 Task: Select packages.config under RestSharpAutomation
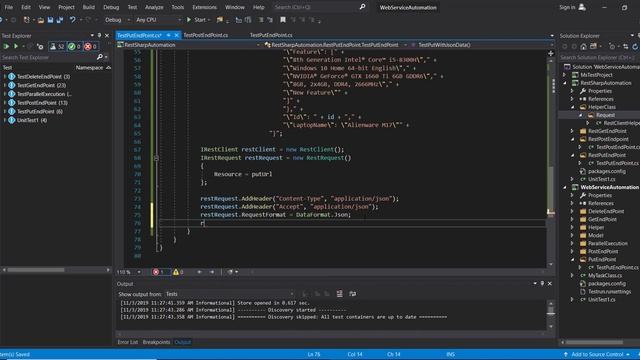(x=607, y=171)
